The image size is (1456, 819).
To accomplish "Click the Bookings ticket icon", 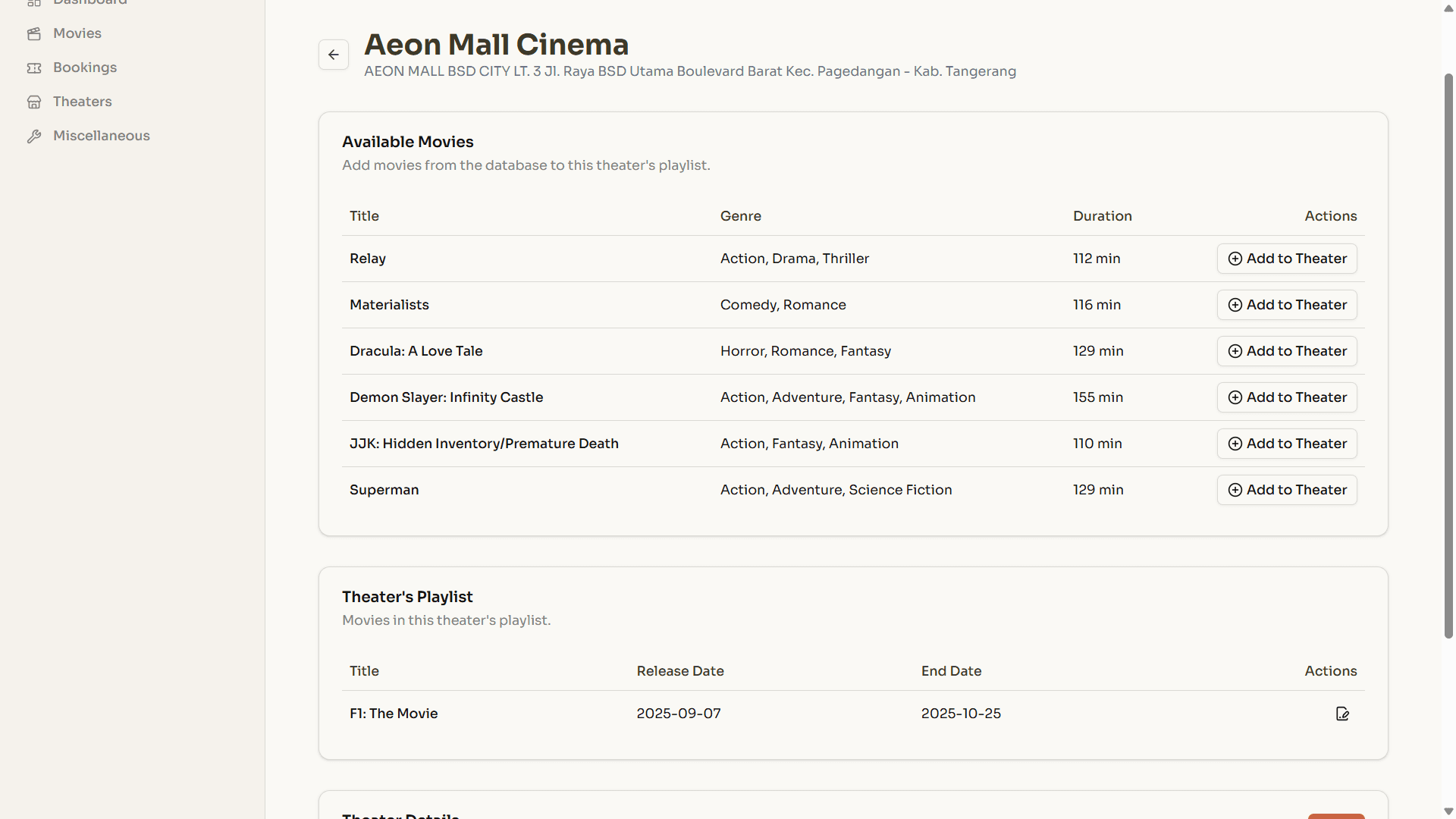I will coord(34,68).
